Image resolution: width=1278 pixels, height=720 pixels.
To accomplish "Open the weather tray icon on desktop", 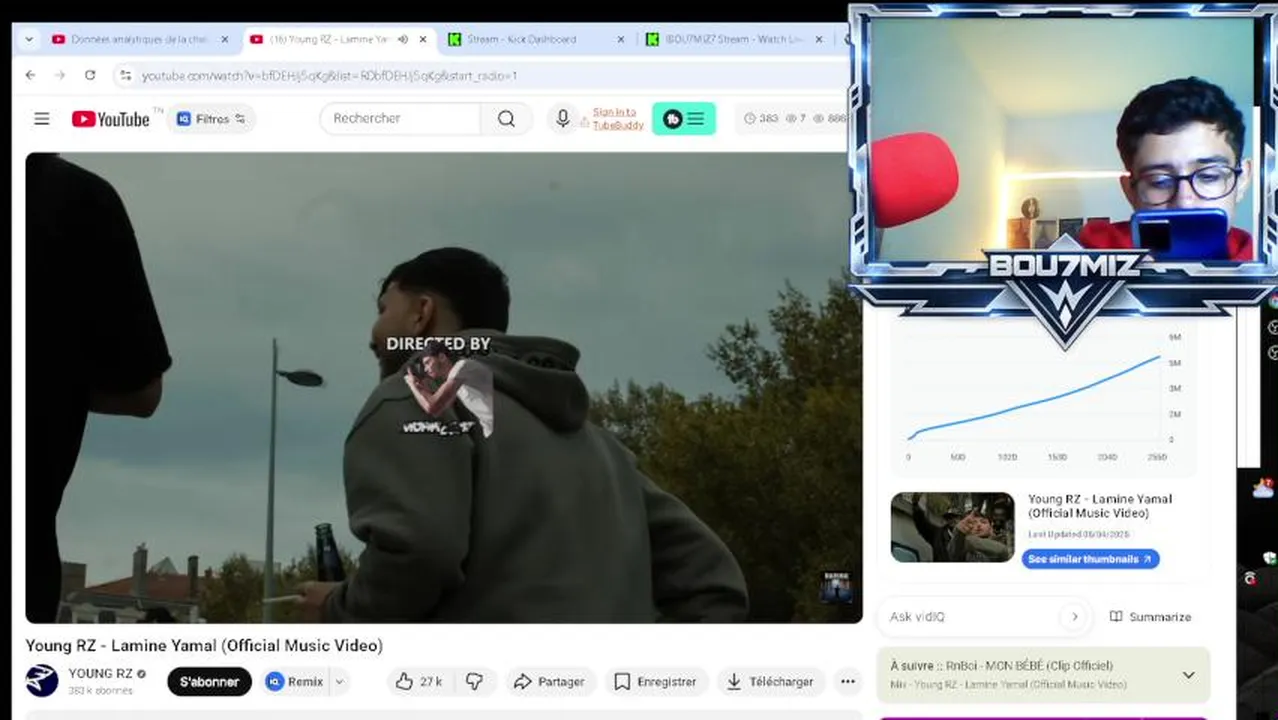I will (x=1264, y=489).
